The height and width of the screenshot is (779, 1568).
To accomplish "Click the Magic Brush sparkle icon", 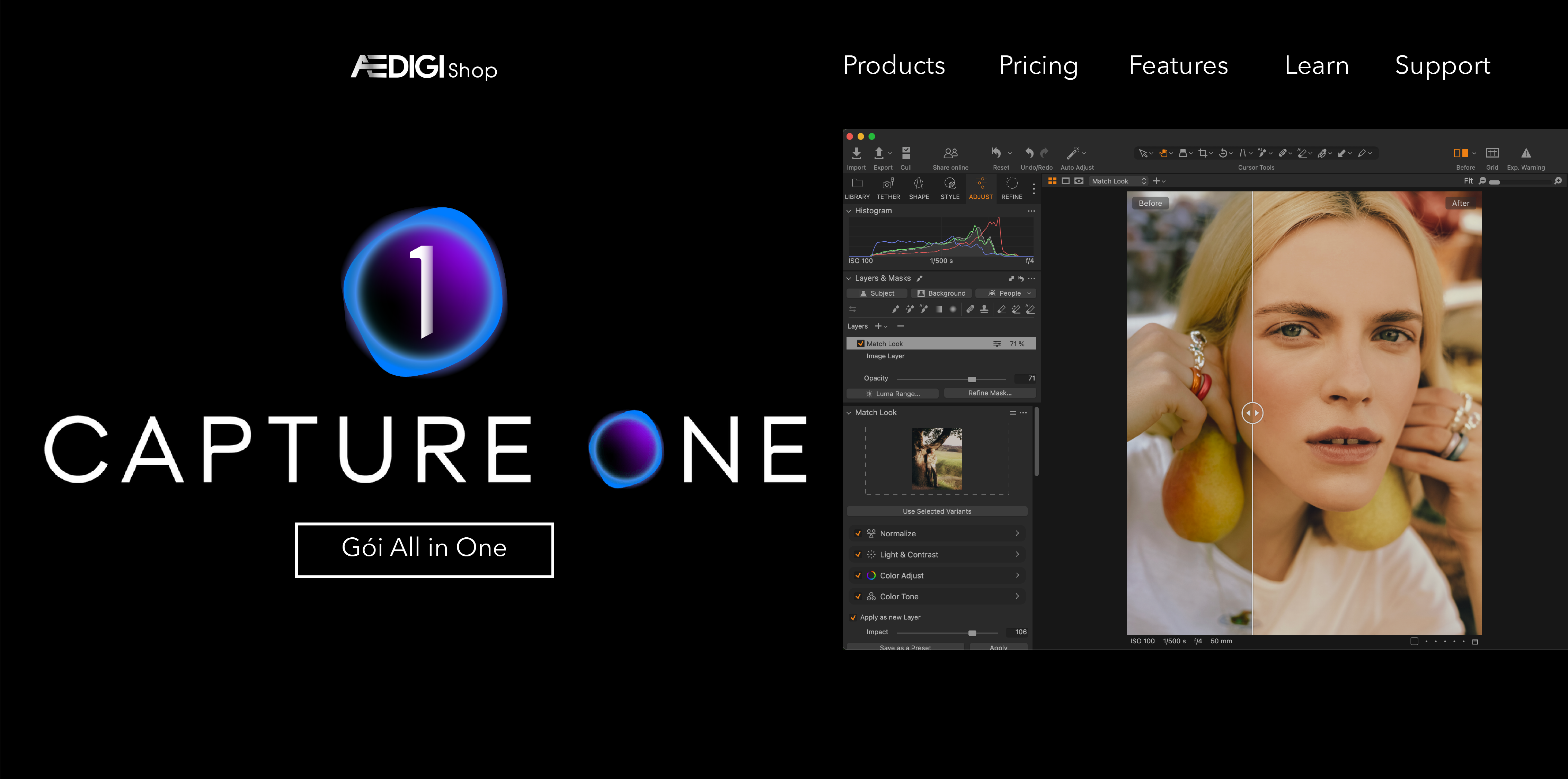I will (x=910, y=309).
